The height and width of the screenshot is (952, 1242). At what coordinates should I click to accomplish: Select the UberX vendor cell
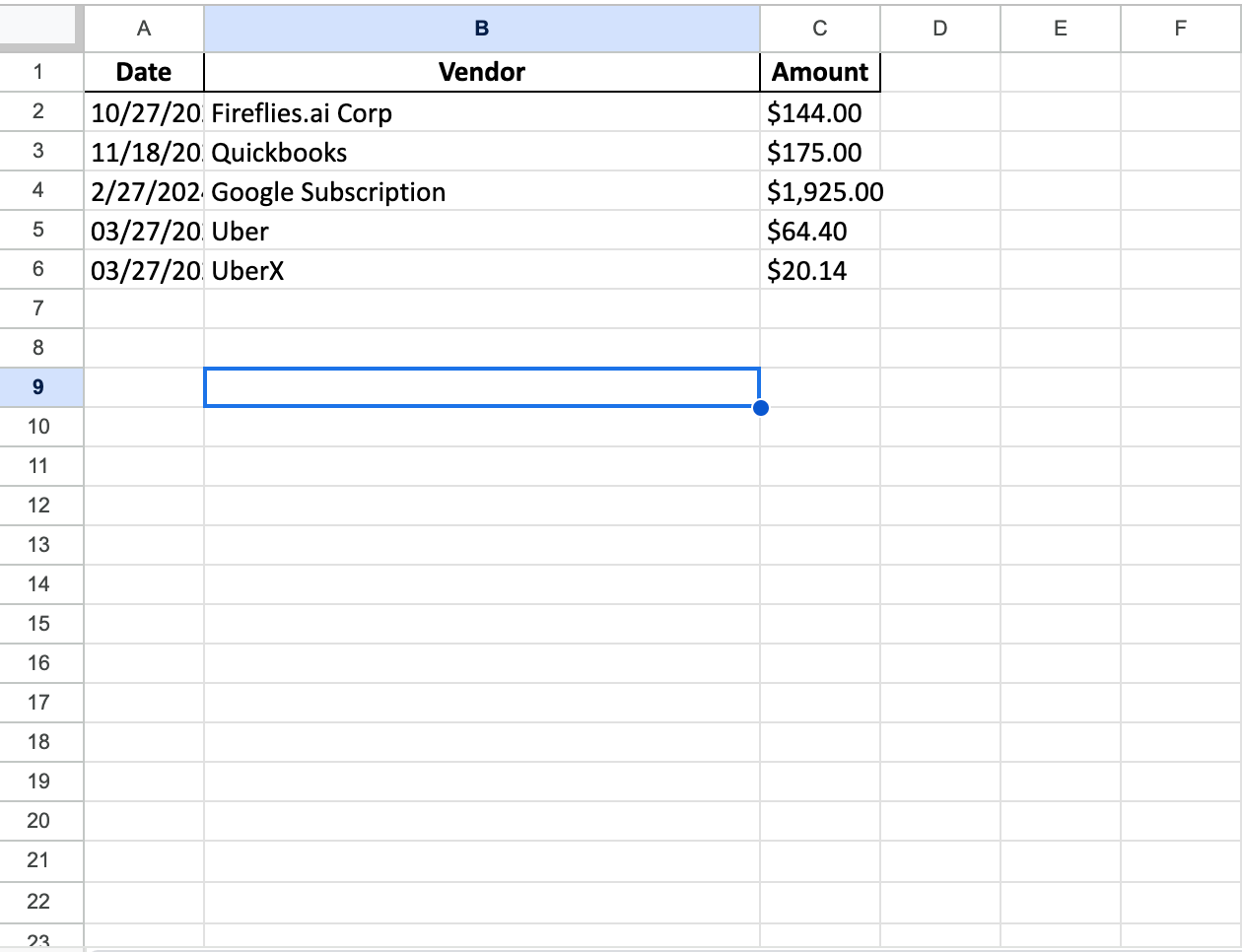tap(482, 270)
